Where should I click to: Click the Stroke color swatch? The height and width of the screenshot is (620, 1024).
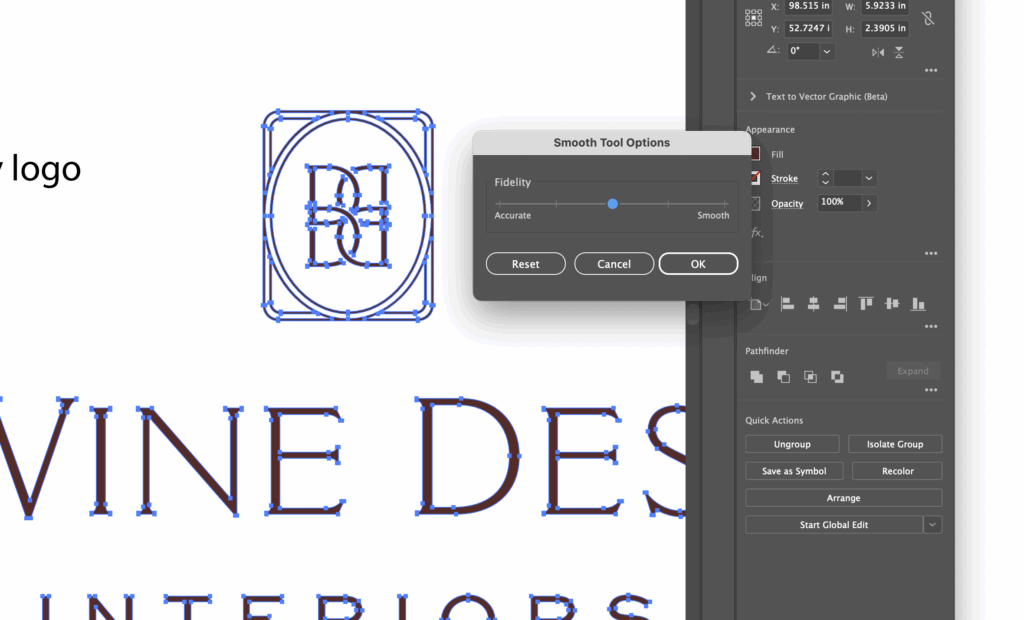click(x=756, y=178)
